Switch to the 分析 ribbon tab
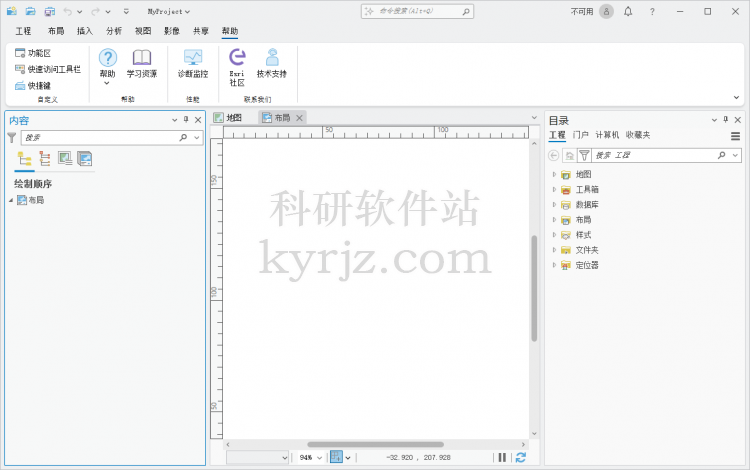 (x=114, y=31)
